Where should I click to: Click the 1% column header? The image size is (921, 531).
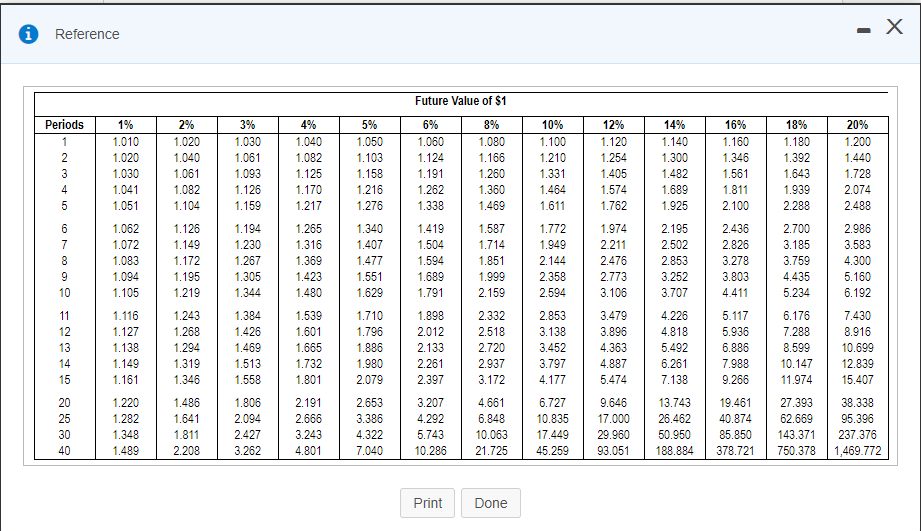tap(125, 125)
